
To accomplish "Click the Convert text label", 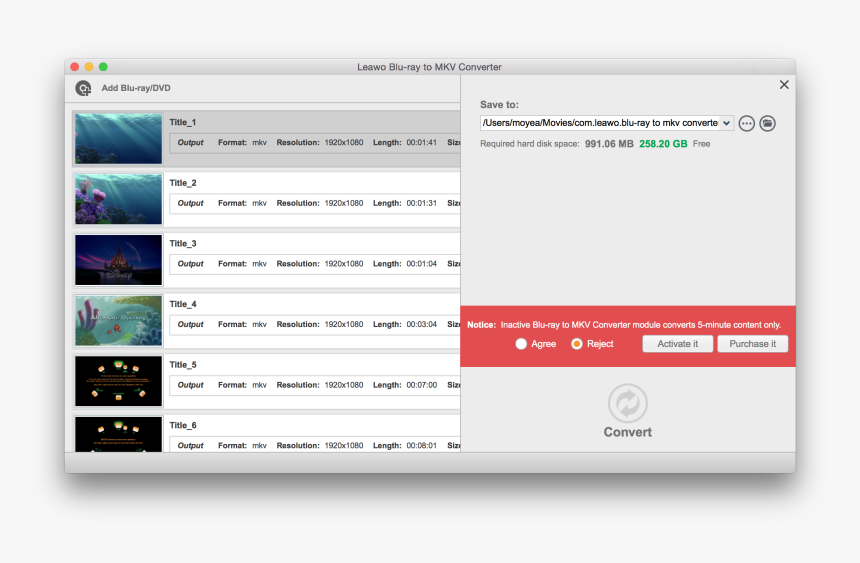I will point(627,432).
